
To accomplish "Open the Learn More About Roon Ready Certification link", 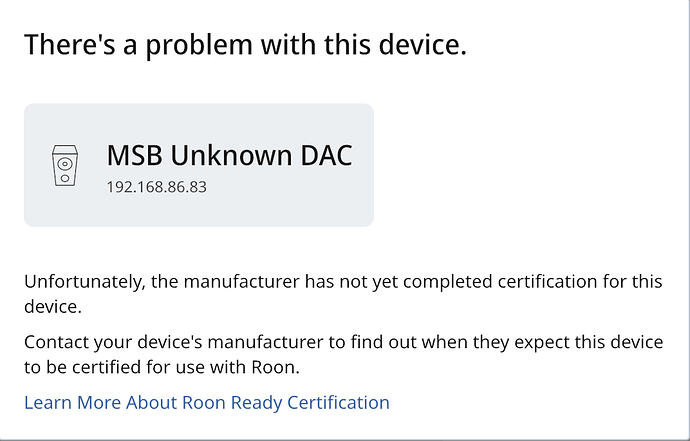I will tap(207, 403).
